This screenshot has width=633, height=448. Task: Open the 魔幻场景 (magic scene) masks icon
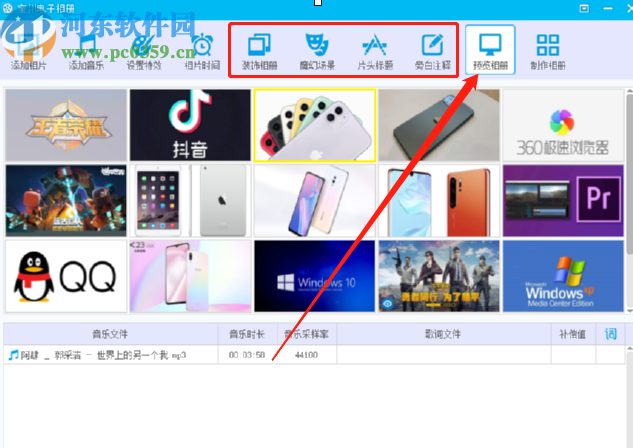click(x=317, y=45)
